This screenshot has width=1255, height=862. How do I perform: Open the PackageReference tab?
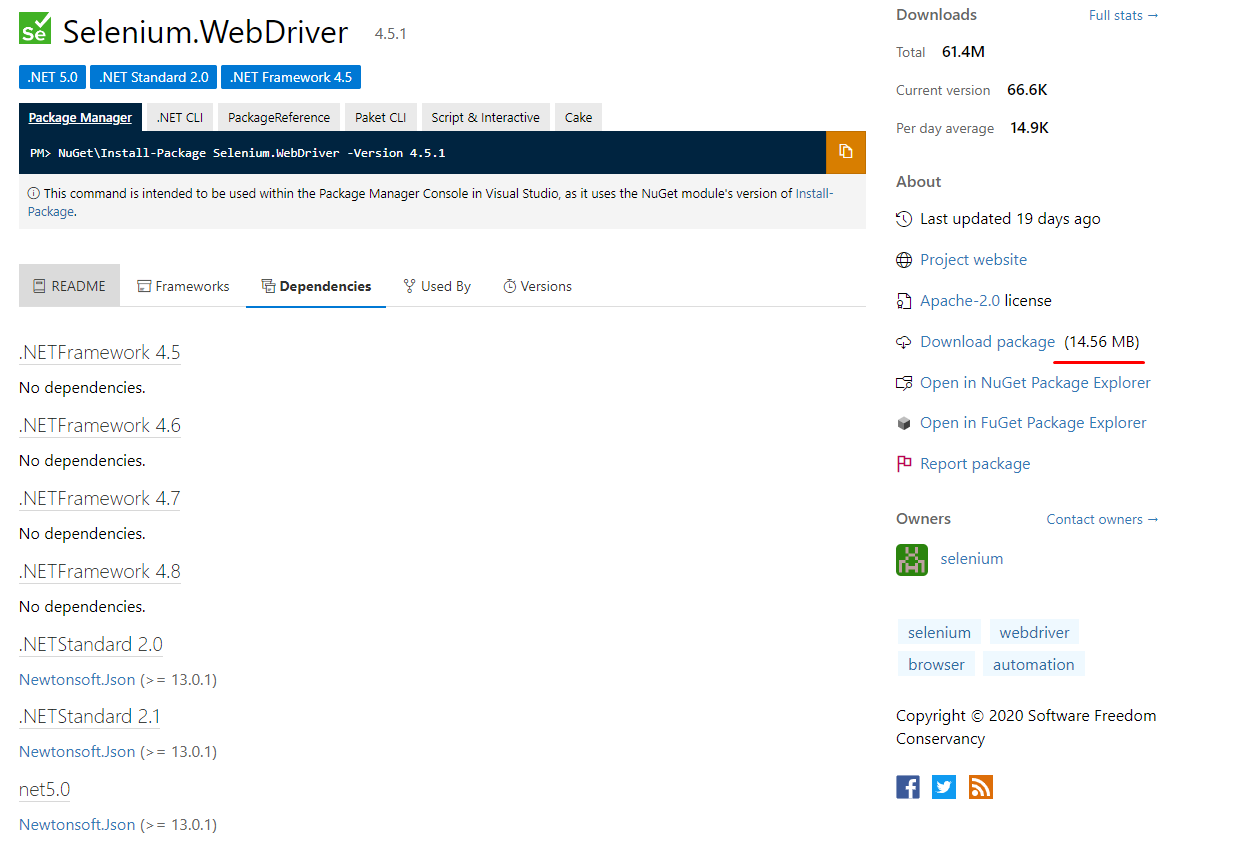279,117
